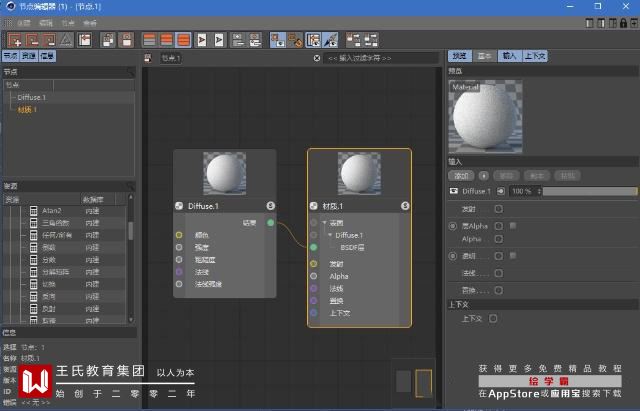The image size is (640, 411).
Task: Switch to the 输入 tab on right panel
Action: 509,56
